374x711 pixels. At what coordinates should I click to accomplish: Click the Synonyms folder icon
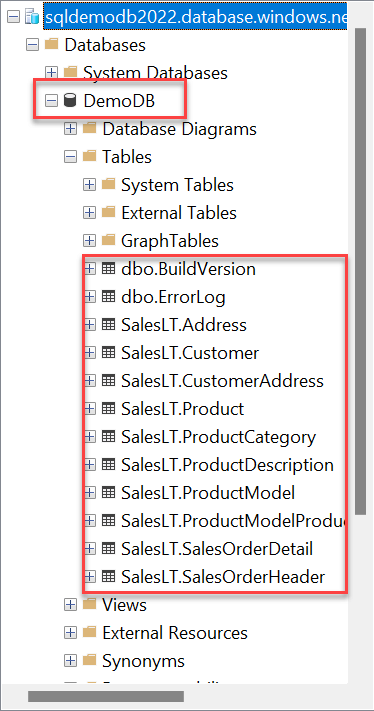[89, 660]
